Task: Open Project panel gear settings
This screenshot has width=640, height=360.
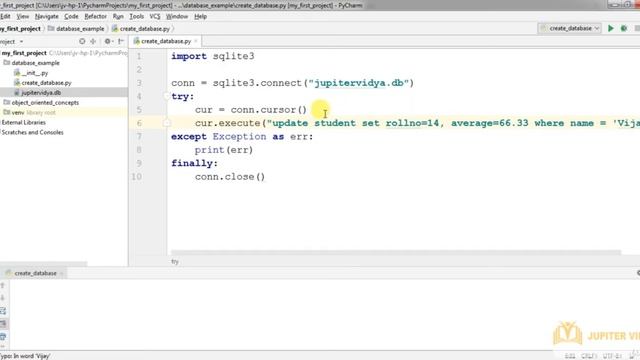Action: point(108,41)
